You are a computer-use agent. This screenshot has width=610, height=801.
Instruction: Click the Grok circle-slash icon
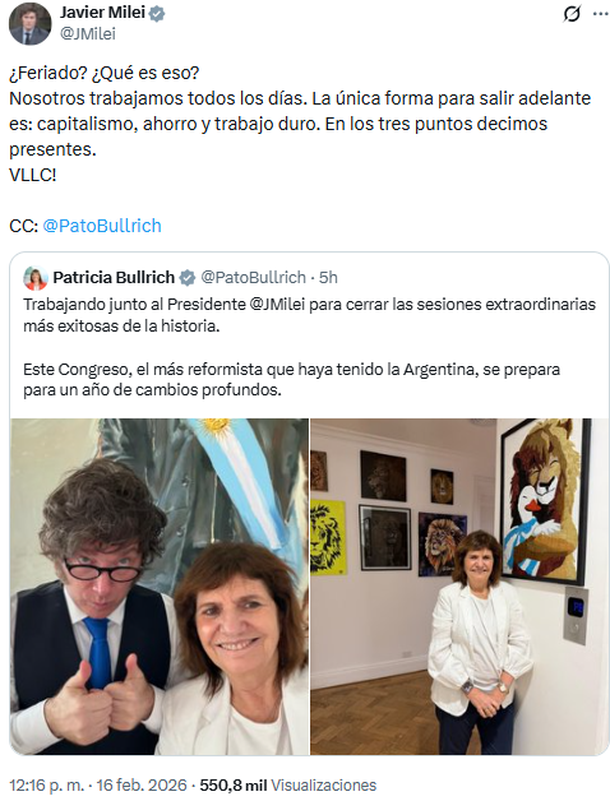click(x=572, y=14)
